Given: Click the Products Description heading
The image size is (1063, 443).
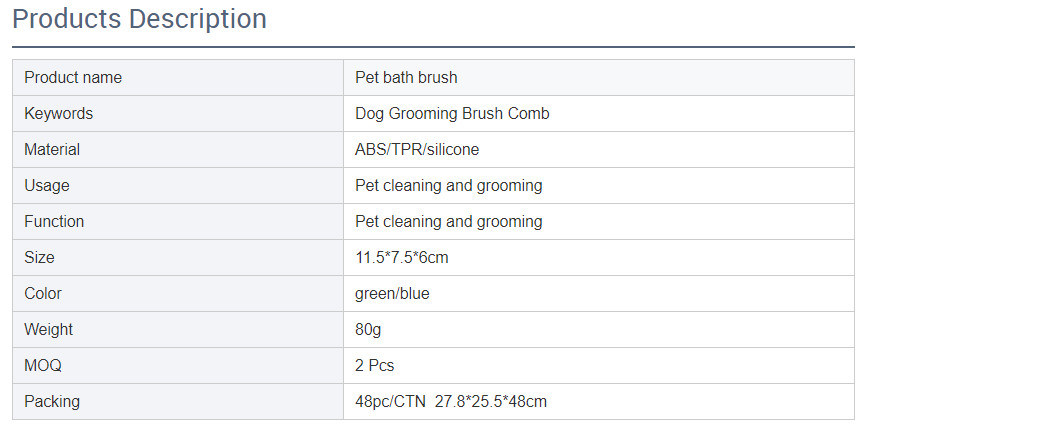Looking at the screenshot, I should [140, 19].
